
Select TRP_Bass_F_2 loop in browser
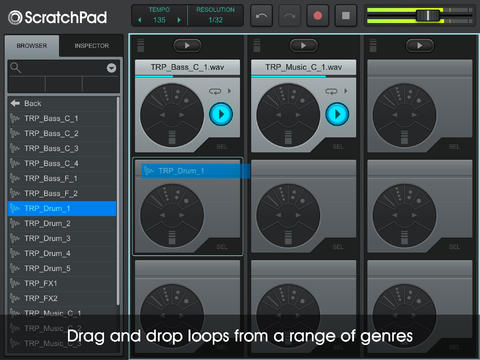tap(62, 193)
